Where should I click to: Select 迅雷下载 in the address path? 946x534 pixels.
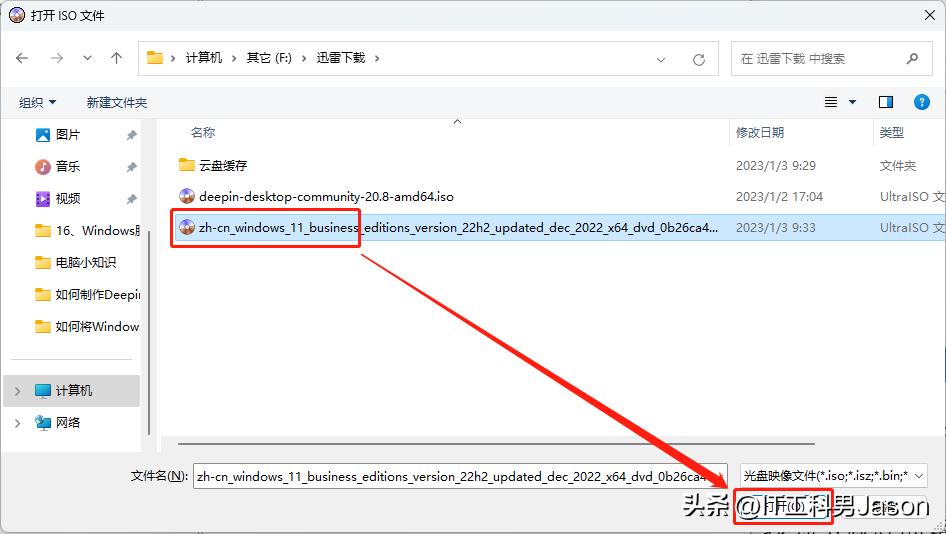click(x=341, y=58)
